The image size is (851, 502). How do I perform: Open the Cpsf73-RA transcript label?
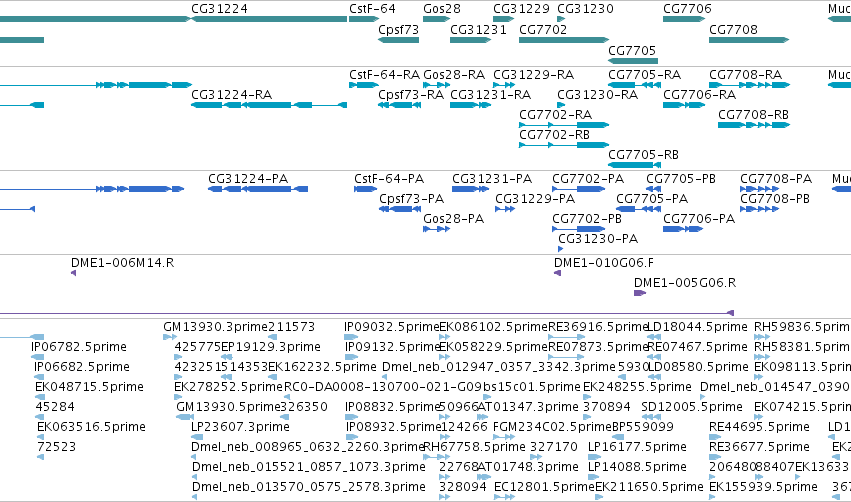click(411, 94)
